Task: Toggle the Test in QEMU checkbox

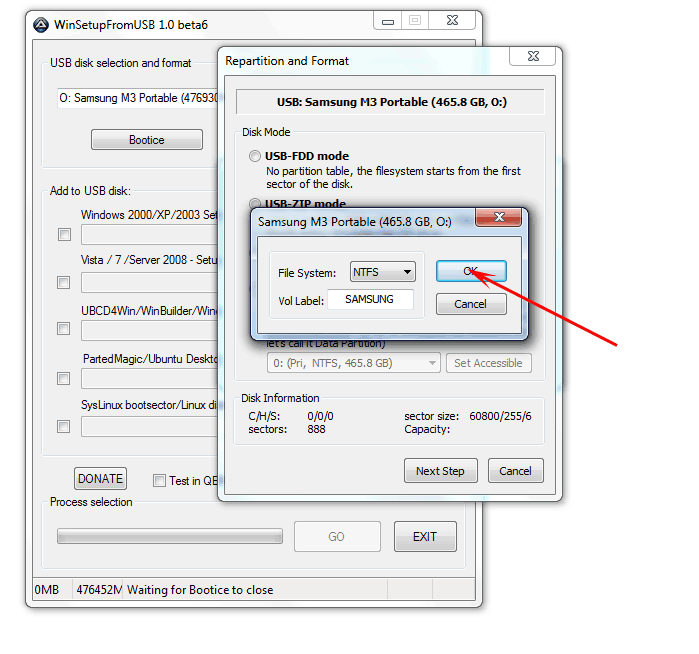Action: 159,481
